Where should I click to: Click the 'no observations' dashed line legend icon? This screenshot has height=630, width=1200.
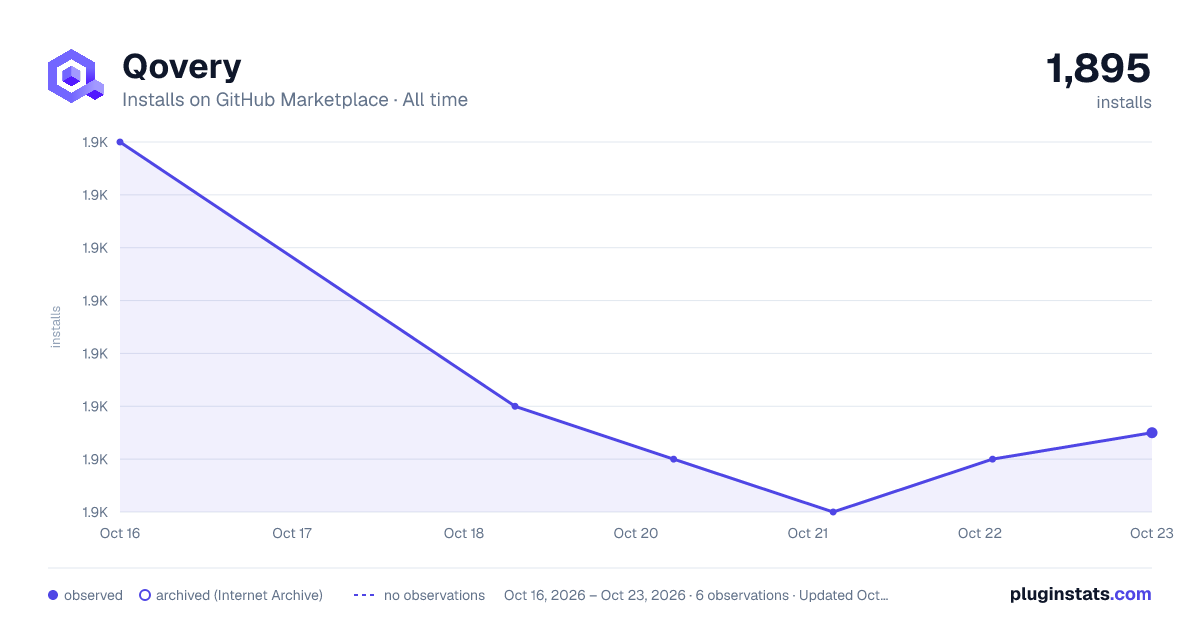click(365, 595)
